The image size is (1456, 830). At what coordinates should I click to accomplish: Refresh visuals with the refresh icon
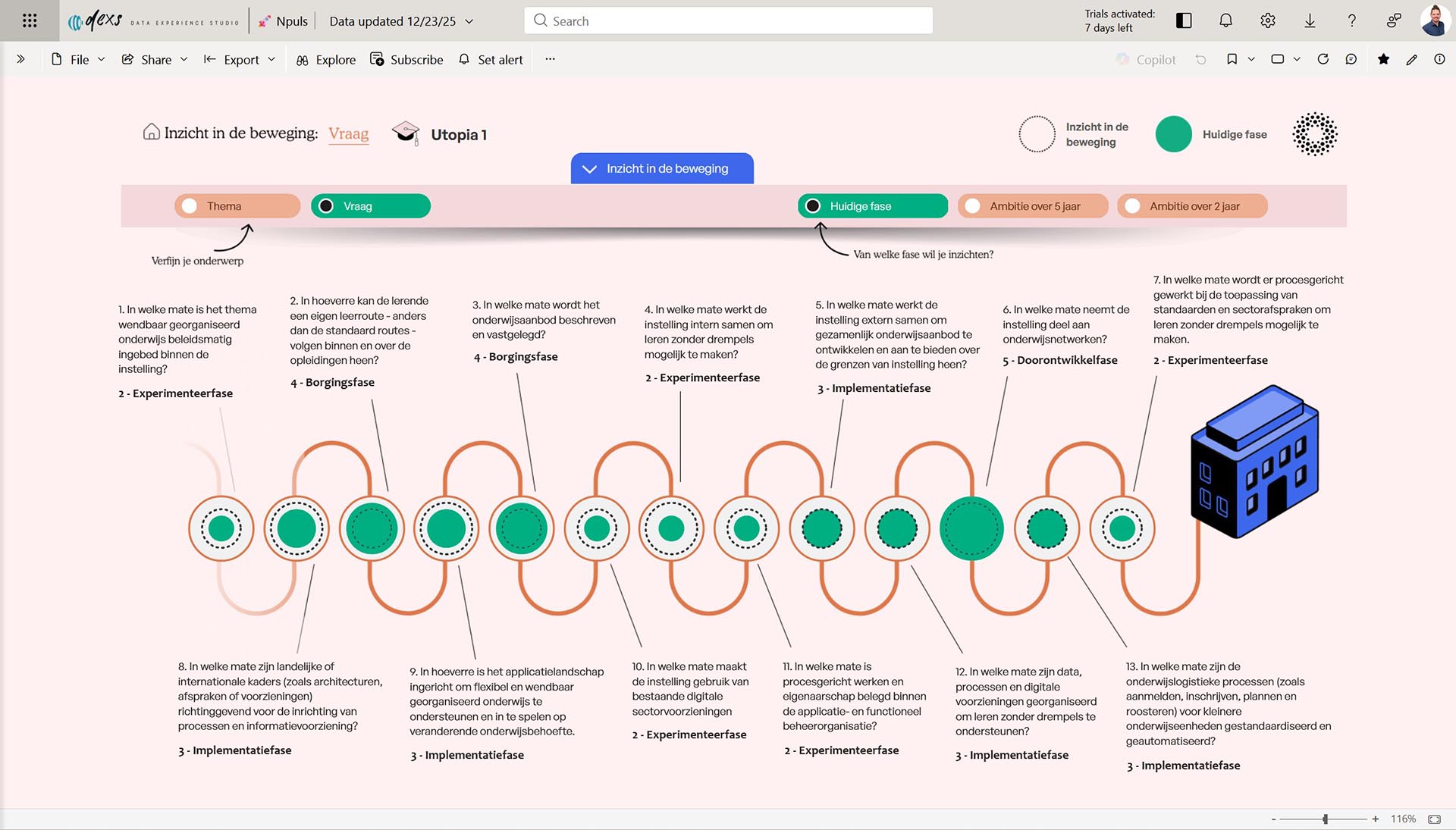pos(1323,59)
